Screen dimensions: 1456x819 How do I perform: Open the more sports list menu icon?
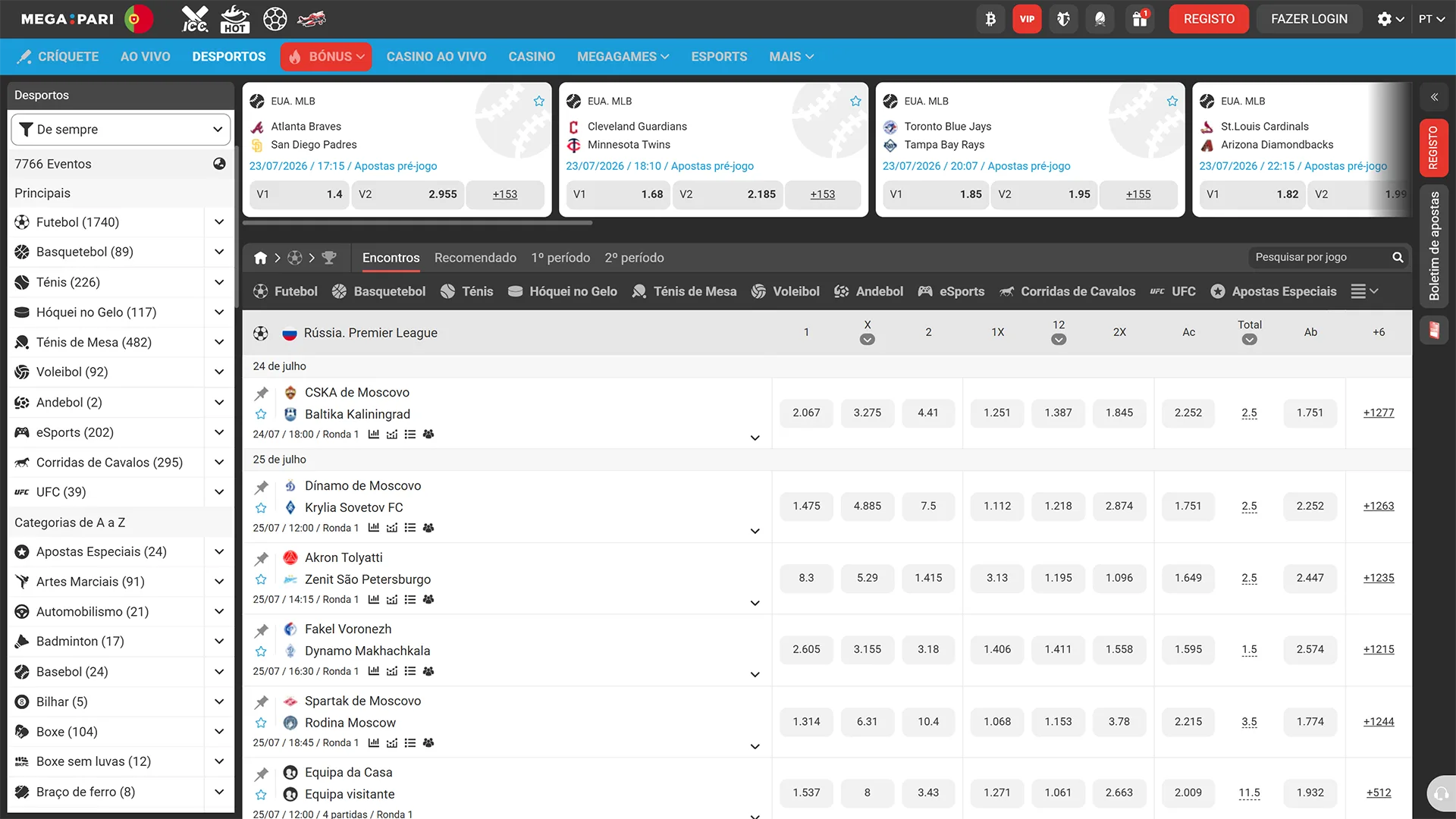point(1364,291)
